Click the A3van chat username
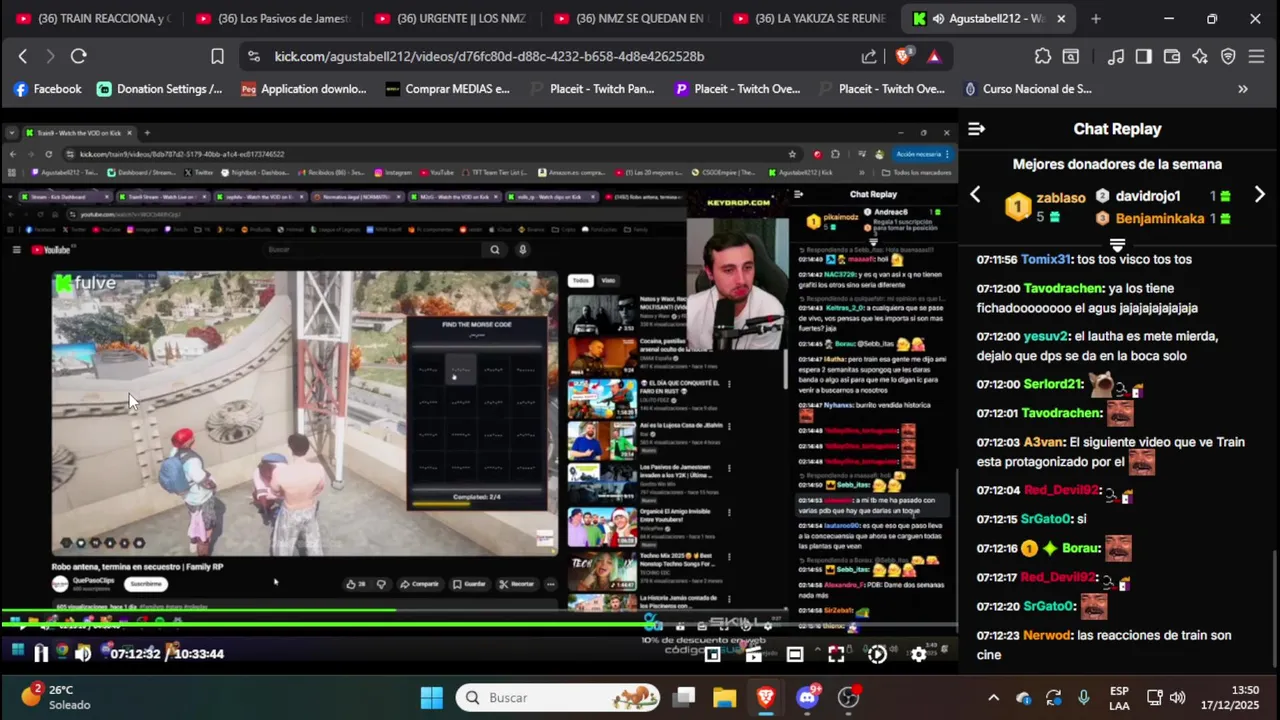The image size is (1280, 720). [x=1043, y=442]
